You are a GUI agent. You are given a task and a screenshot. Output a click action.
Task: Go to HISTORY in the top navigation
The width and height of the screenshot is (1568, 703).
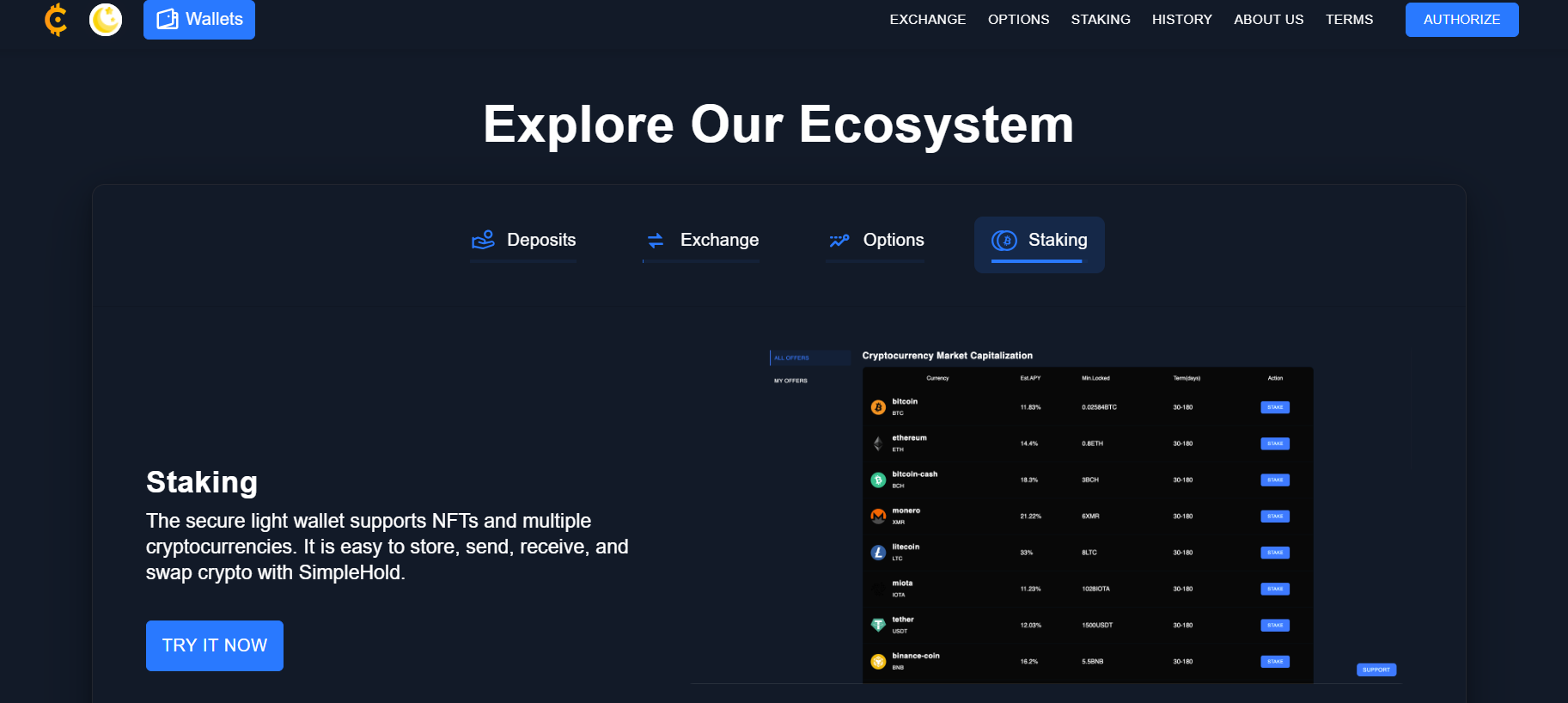click(x=1181, y=19)
